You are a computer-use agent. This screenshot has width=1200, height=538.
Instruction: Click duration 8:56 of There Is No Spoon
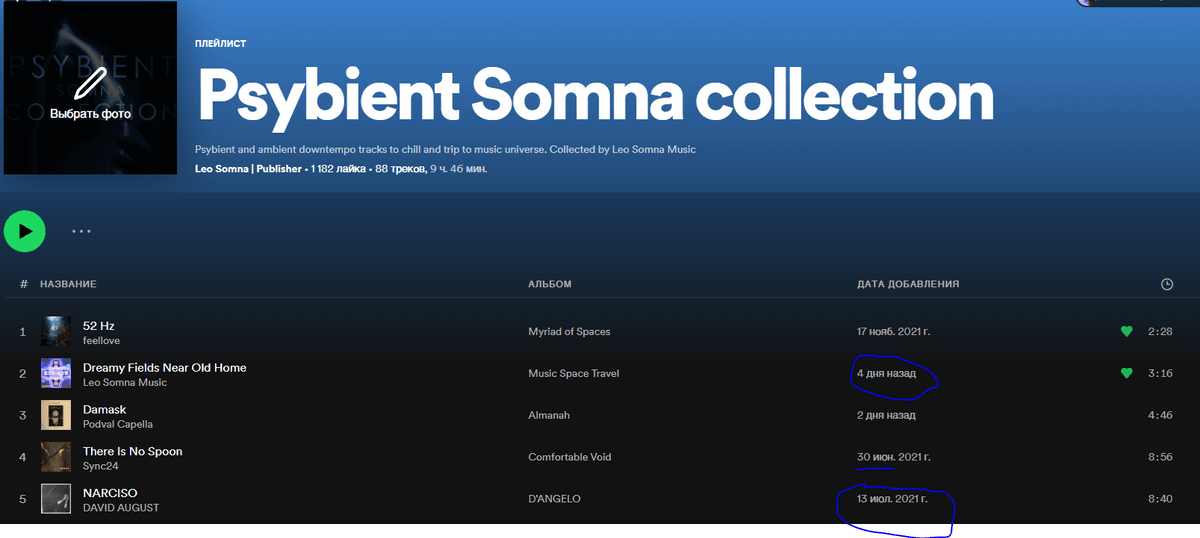pyautogui.click(x=1160, y=457)
